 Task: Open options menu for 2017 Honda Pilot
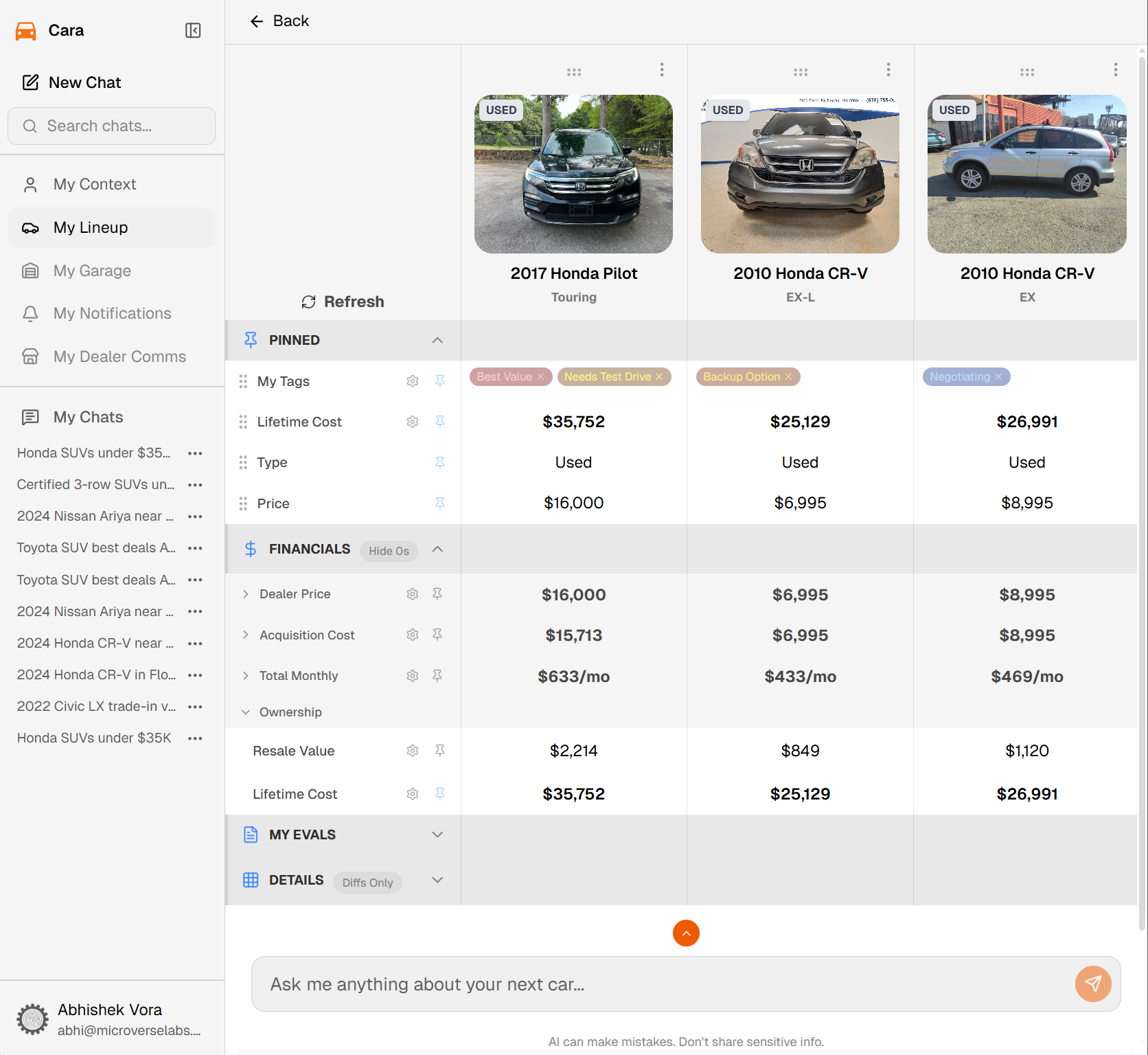coord(662,69)
